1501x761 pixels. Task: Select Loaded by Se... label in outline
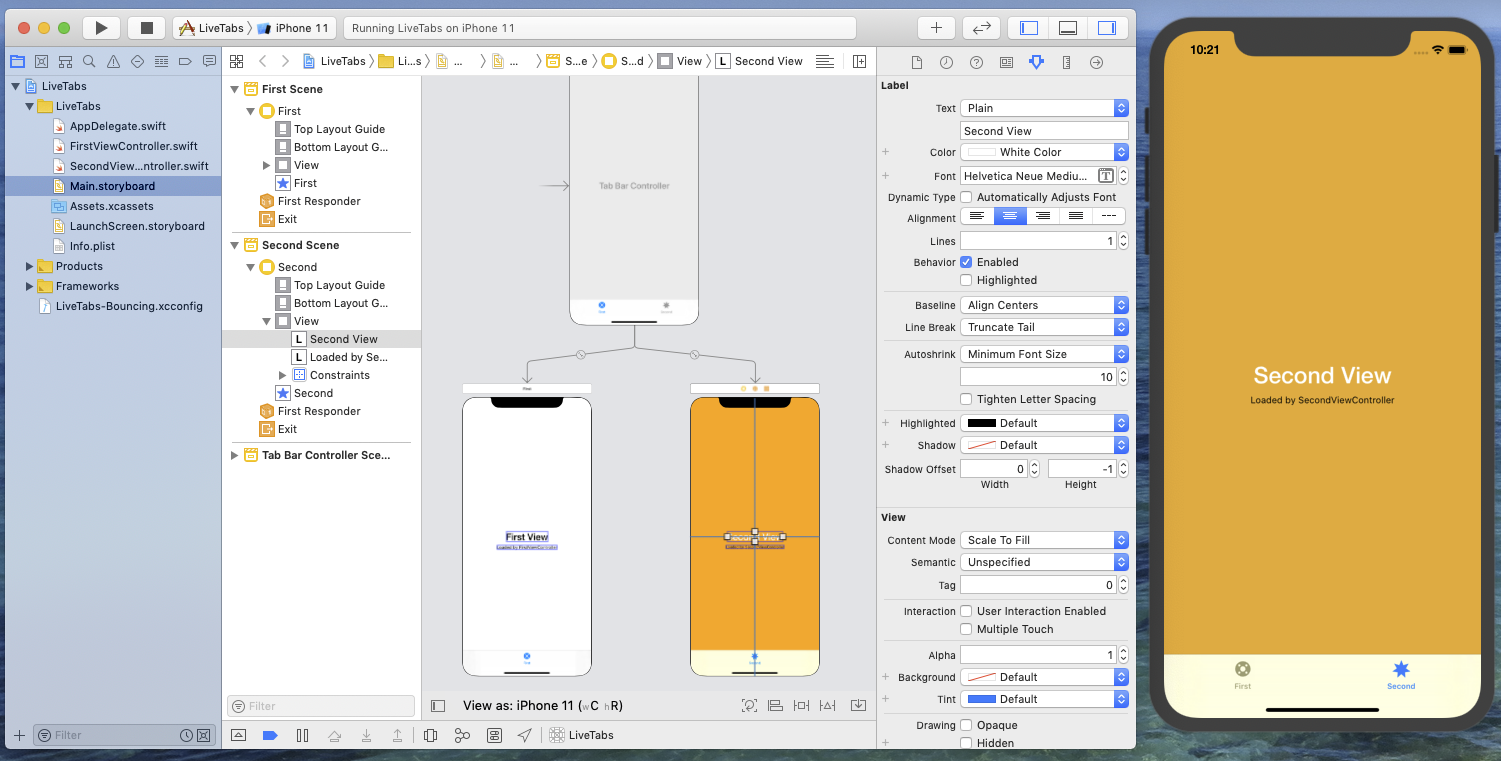pos(348,357)
